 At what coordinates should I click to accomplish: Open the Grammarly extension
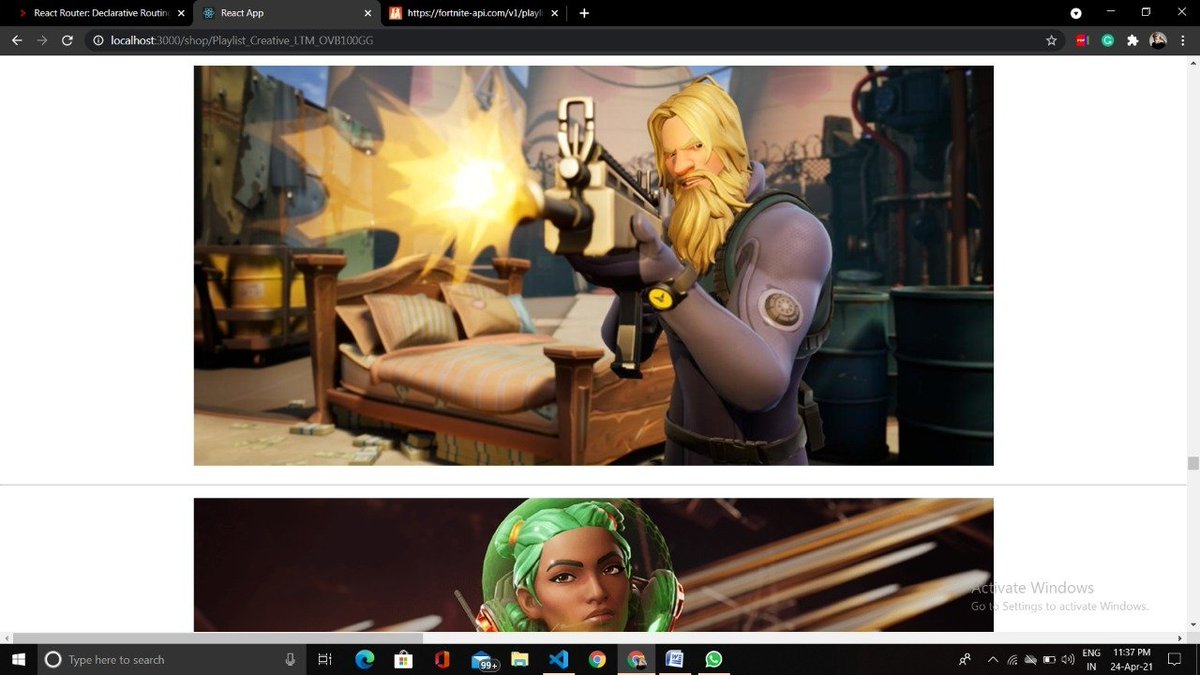click(x=1107, y=41)
